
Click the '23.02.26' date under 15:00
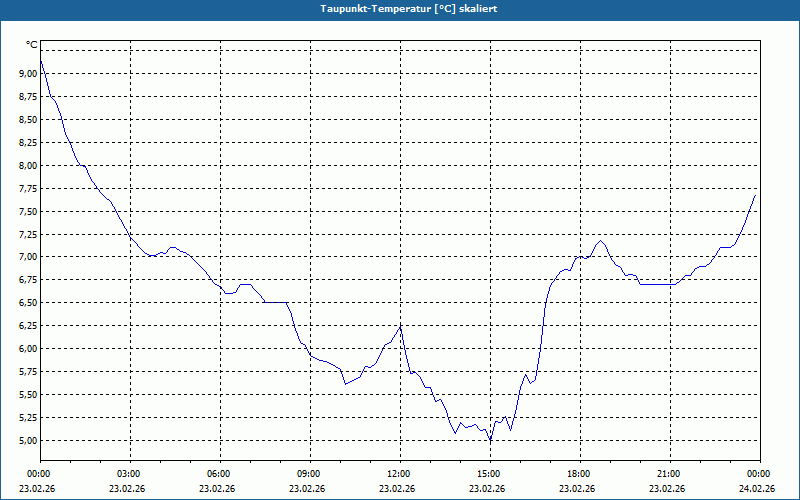click(488, 488)
